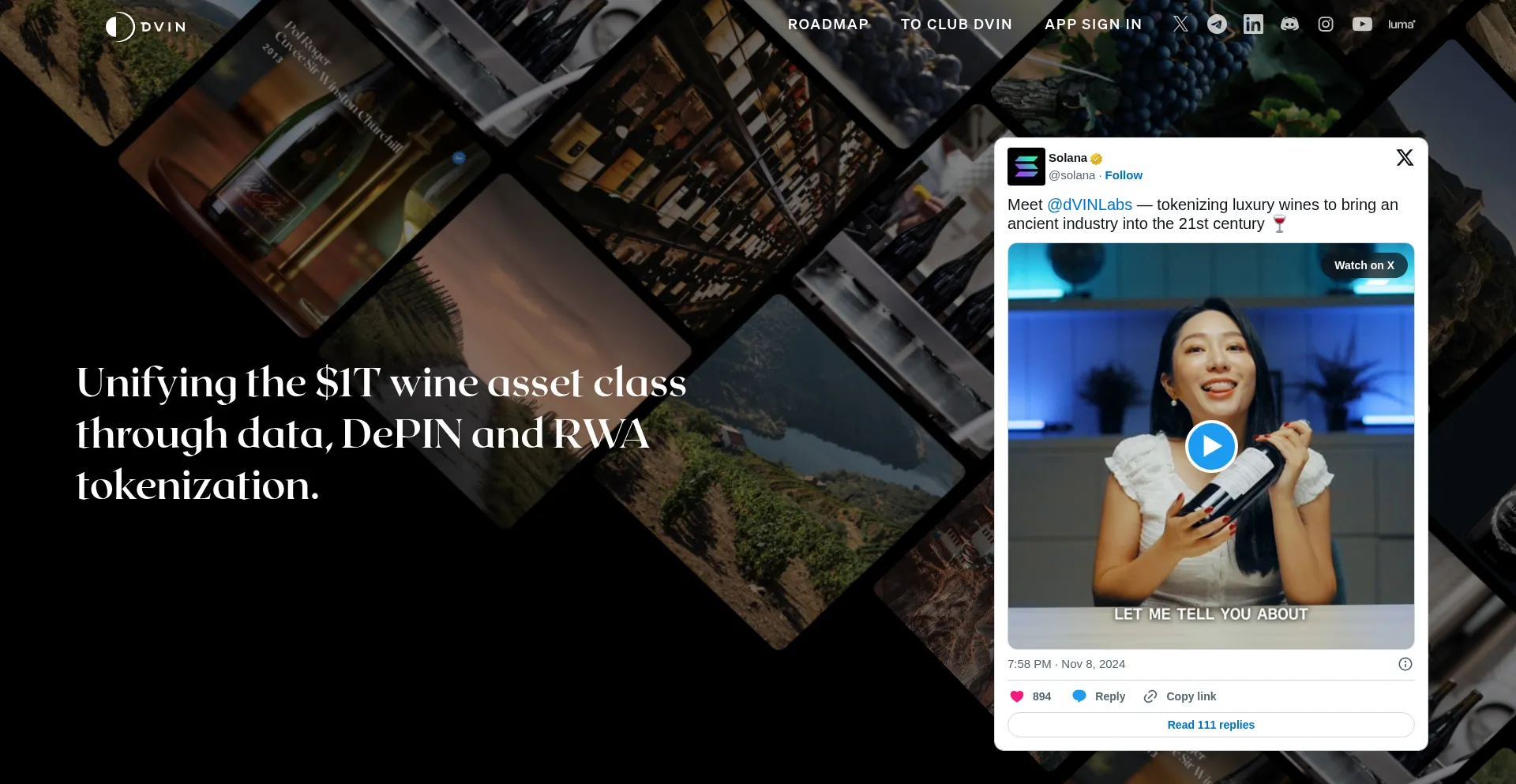Open the YouTube icon in navbar
This screenshot has height=784, width=1516.
[1362, 24]
